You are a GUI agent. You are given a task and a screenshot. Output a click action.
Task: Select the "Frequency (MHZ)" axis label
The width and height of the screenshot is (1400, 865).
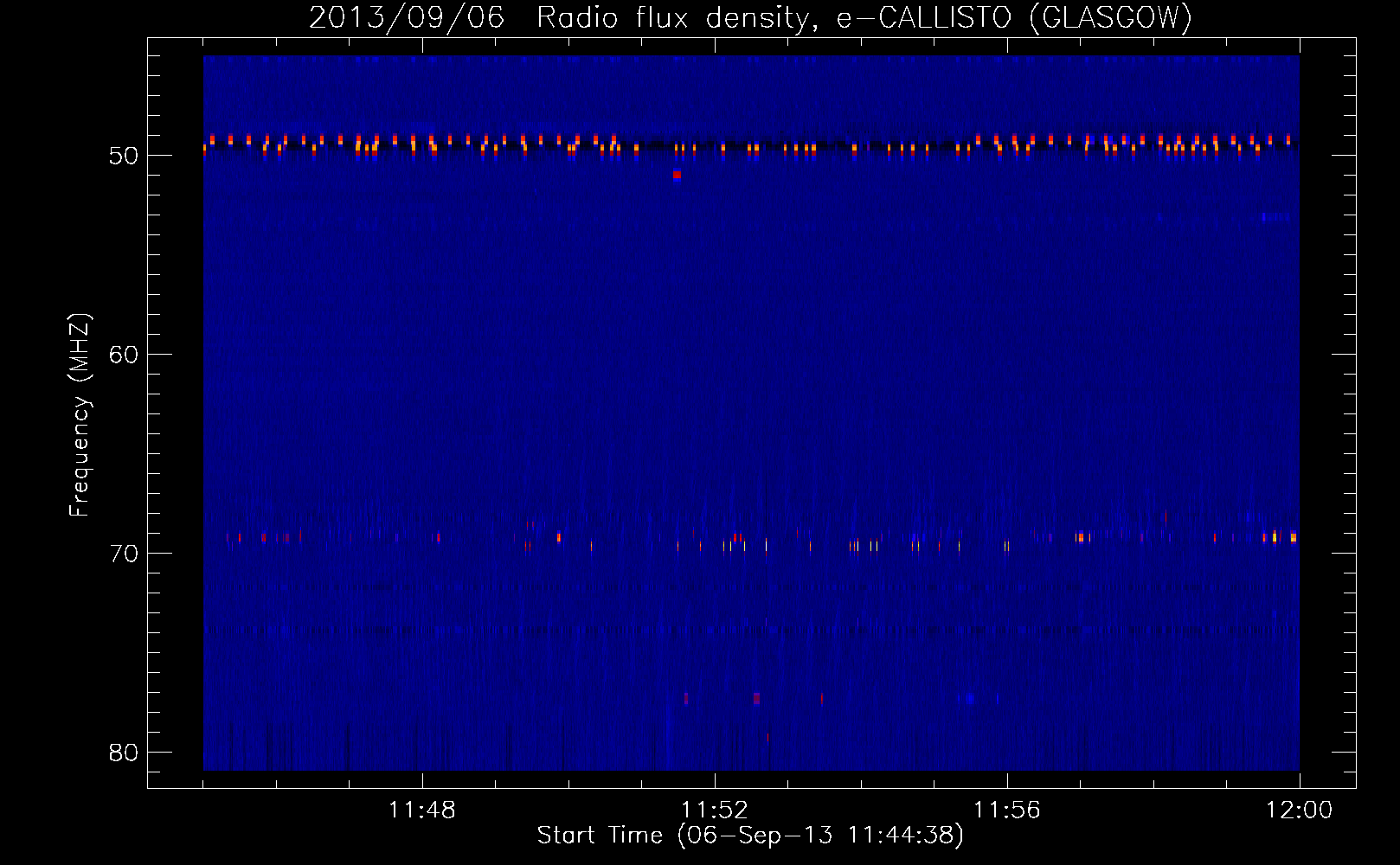coord(79,415)
